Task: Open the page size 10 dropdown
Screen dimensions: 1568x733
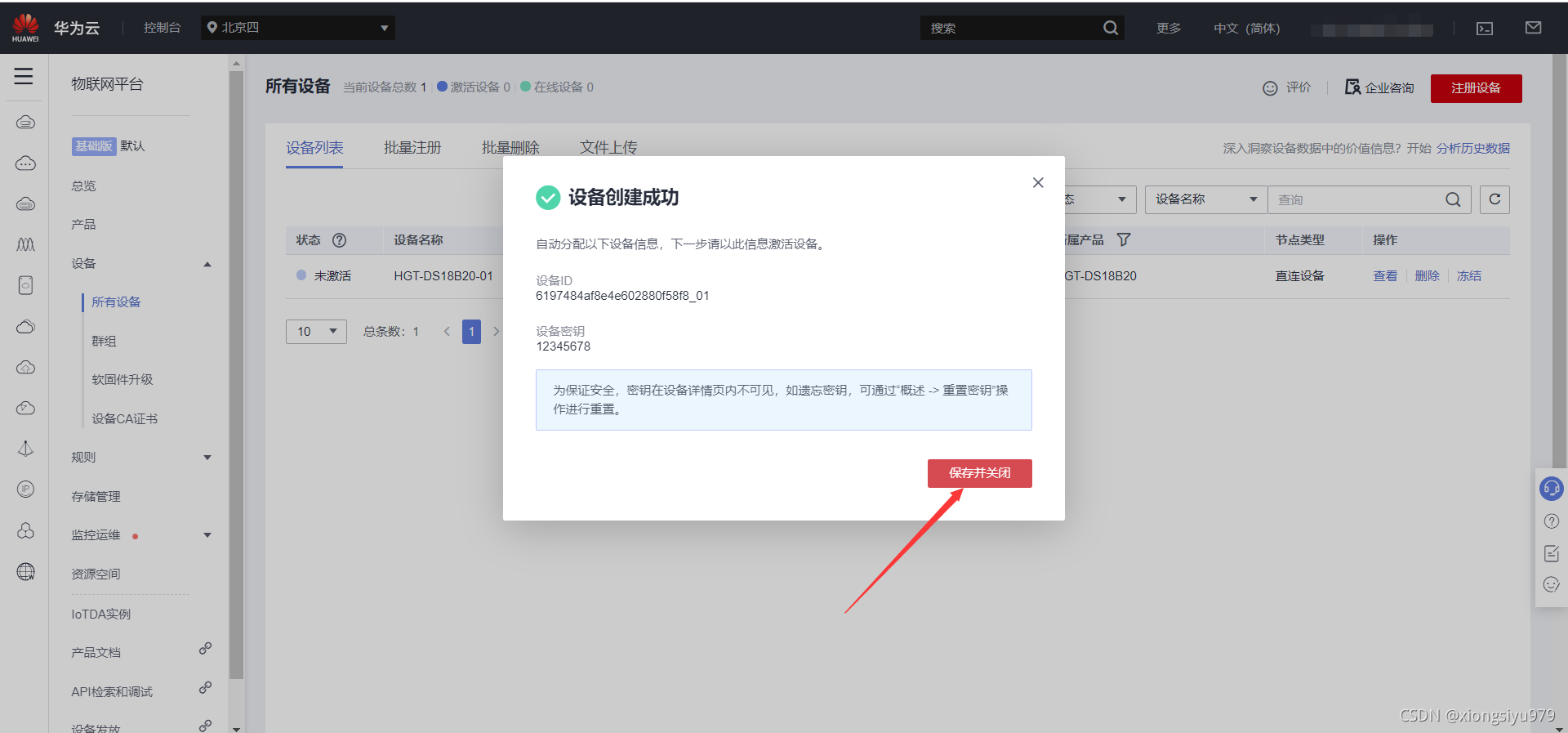Action: coord(316,331)
